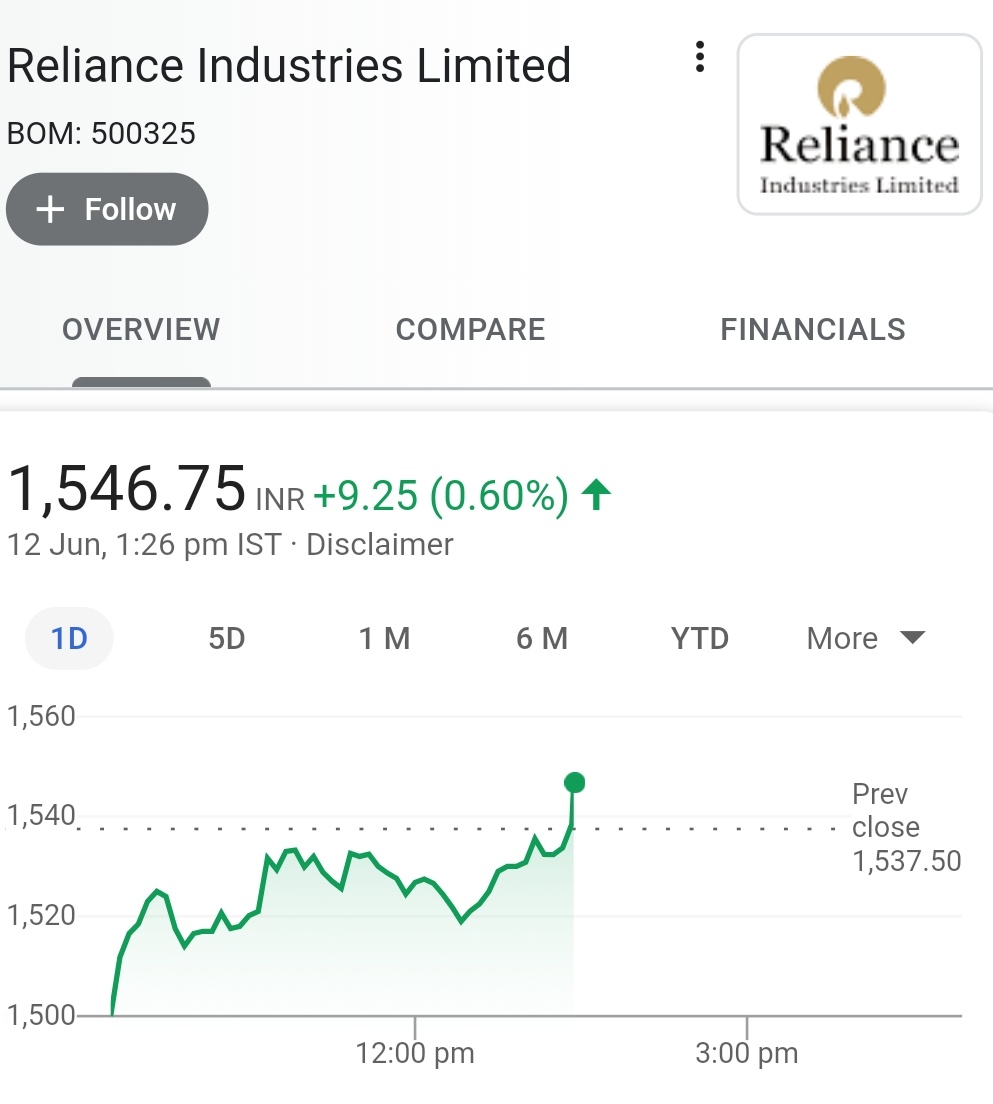This screenshot has height=1104, width=993.
Task: Select the YTD chart range
Action: 699,639
